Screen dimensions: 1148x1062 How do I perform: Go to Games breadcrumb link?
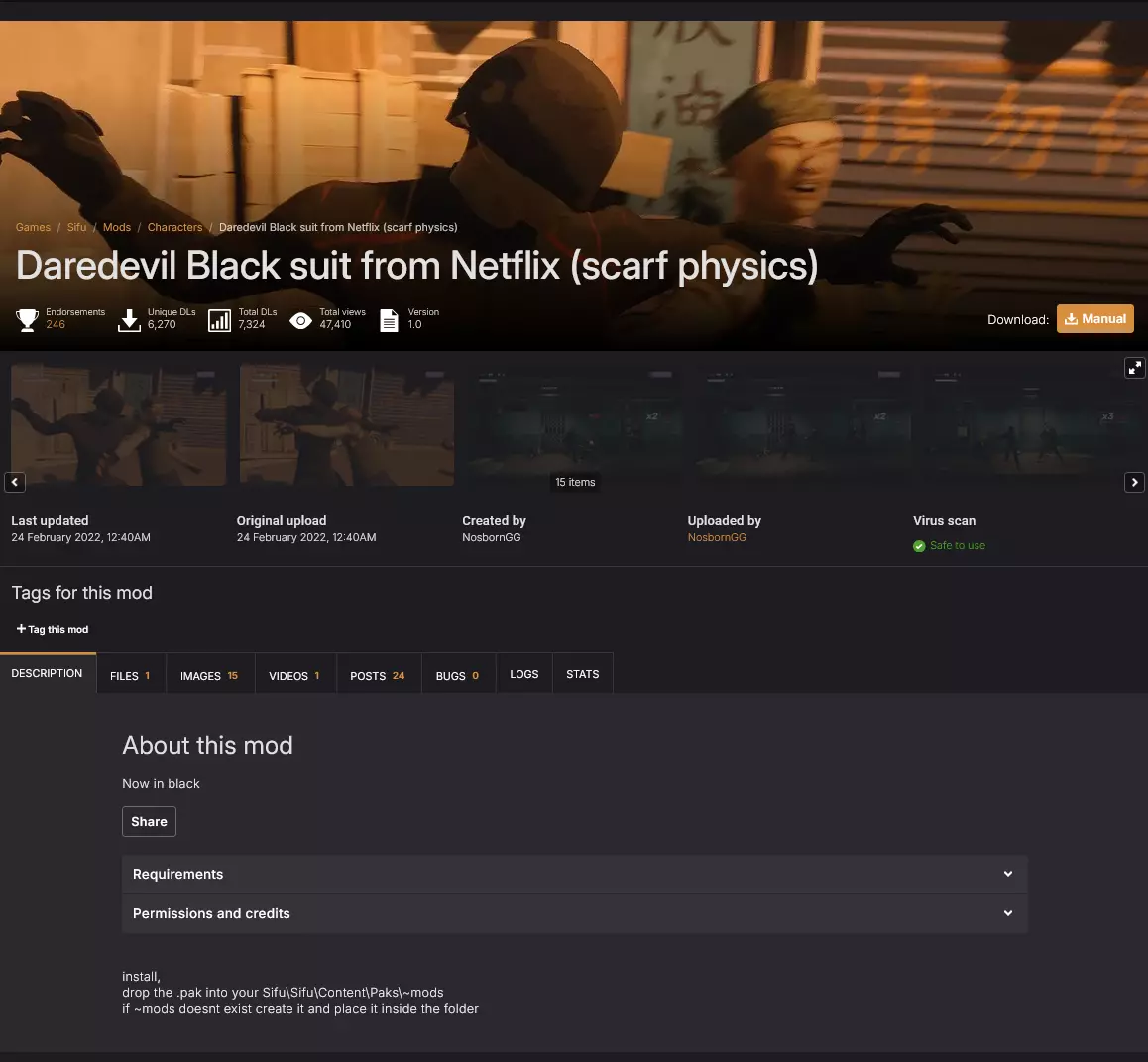(33, 227)
